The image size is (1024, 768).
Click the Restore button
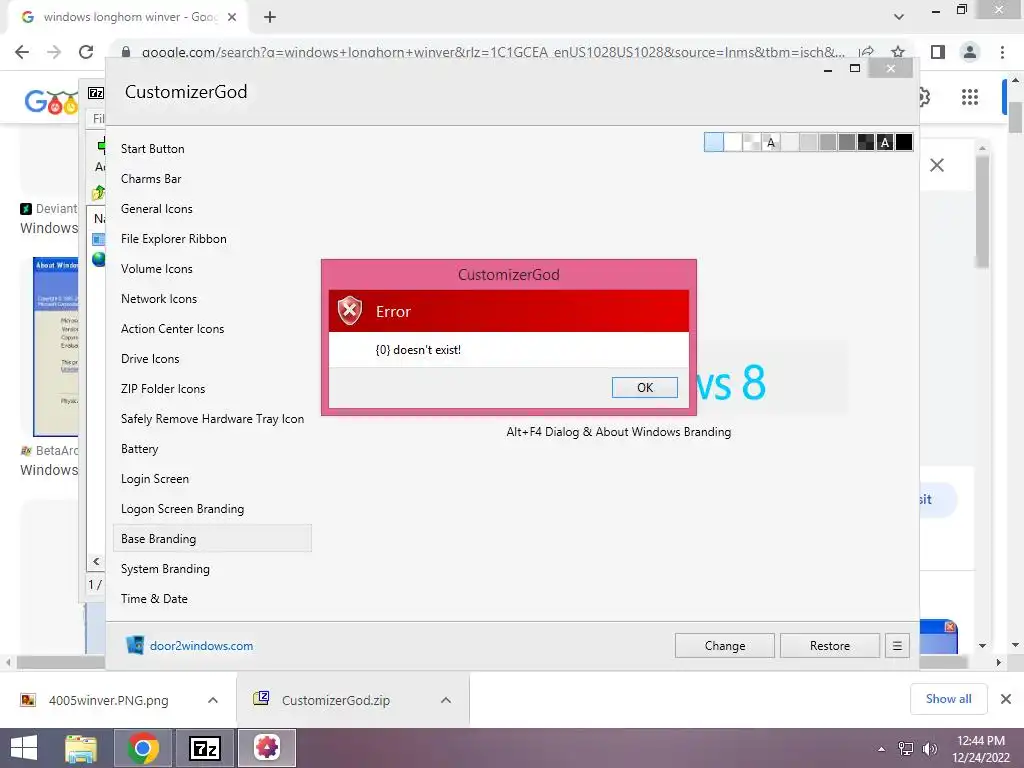click(x=829, y=645)
